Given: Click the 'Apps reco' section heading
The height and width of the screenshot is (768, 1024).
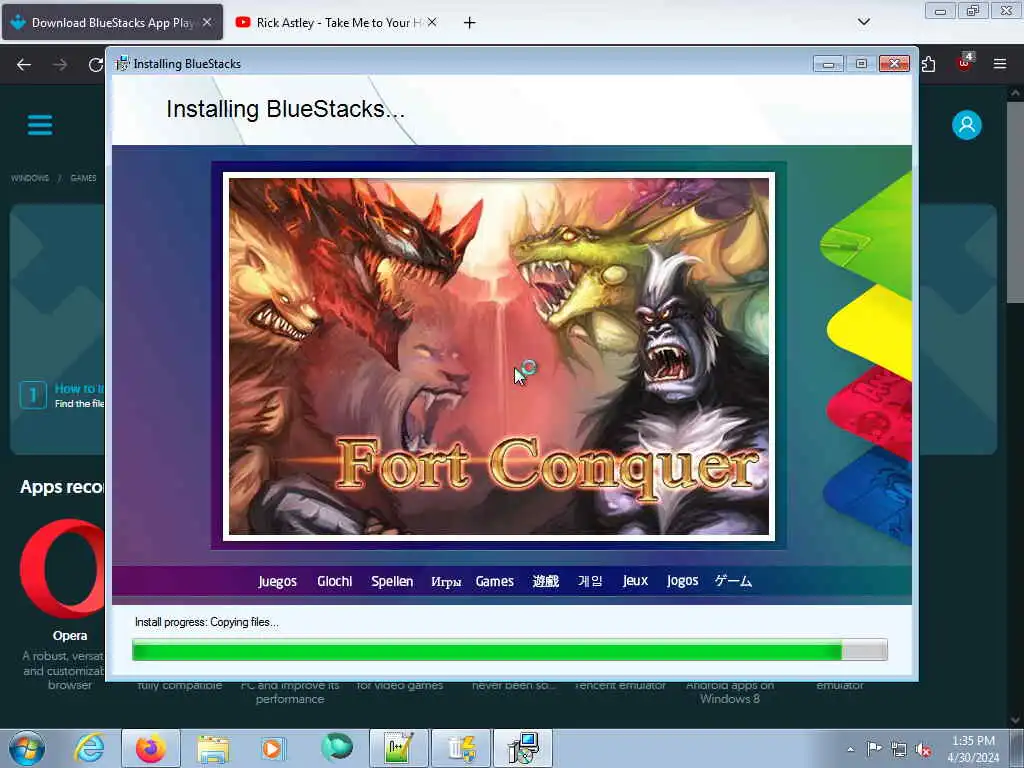Looking at the screenshot, I should [x=61, y=487].
